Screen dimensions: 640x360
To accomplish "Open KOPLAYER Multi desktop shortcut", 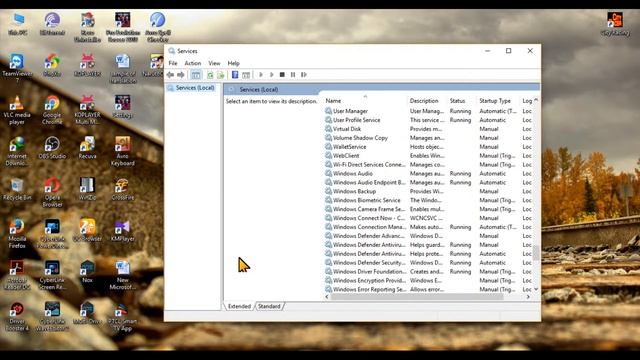I will [87, 110].
